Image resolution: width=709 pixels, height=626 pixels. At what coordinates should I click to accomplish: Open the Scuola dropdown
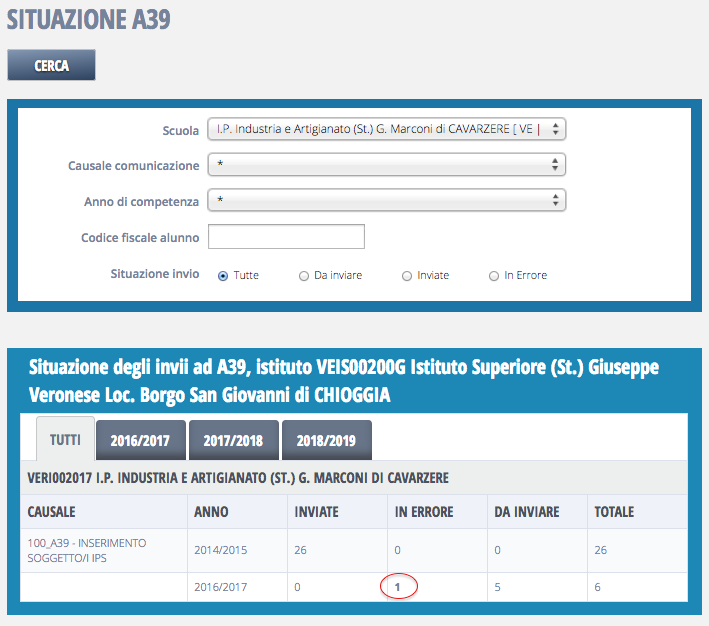coord(386,129)
